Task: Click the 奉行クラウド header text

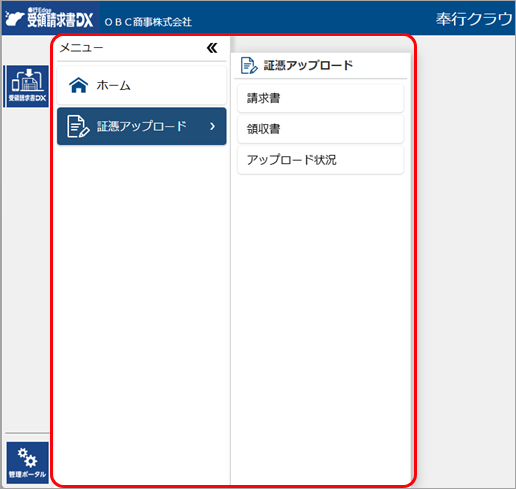Action: 475,19
